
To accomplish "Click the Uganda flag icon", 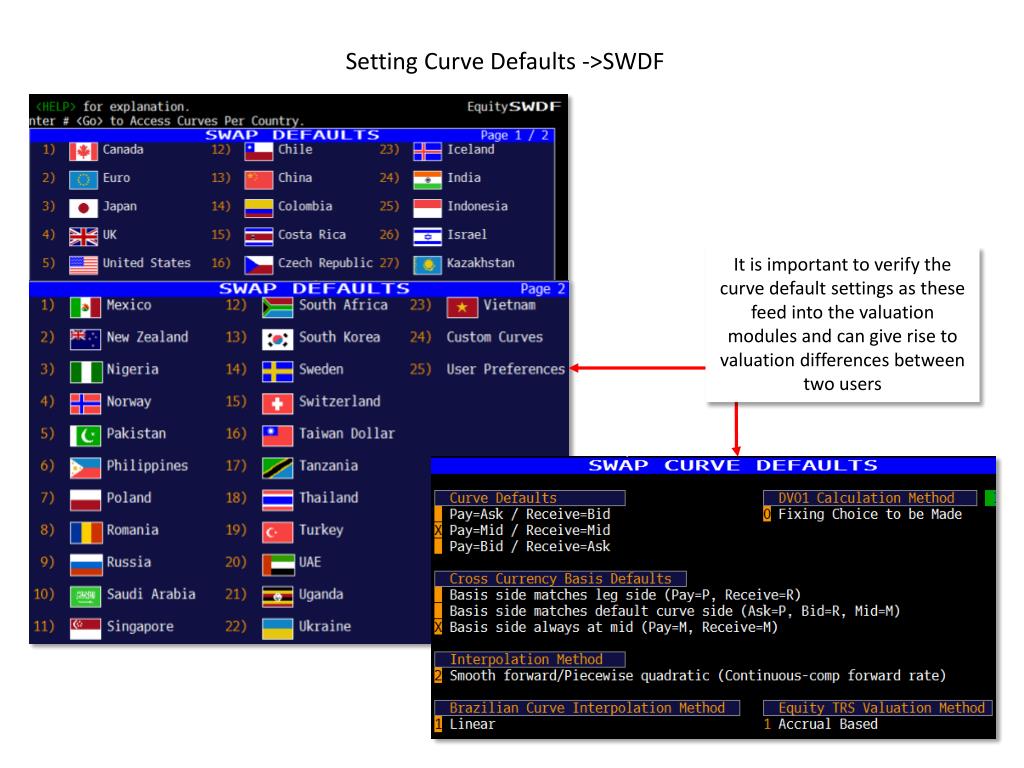I will (278, 596).
